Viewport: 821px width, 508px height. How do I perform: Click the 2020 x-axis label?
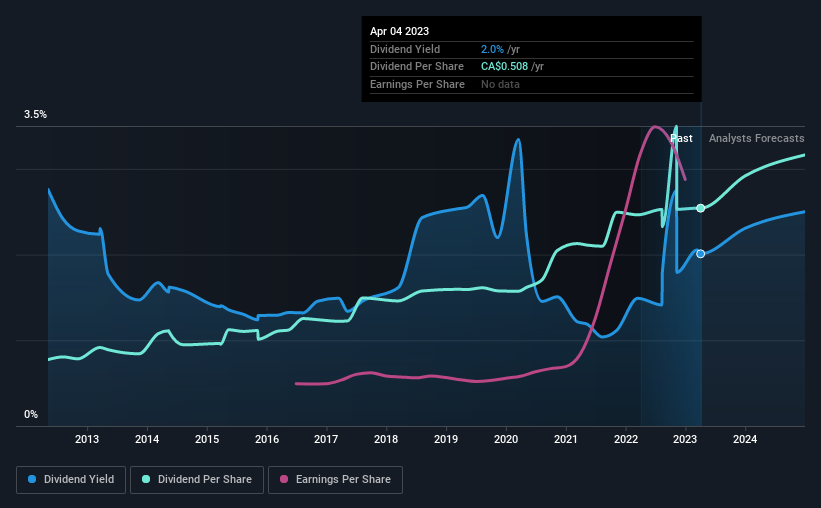(506, 439)
